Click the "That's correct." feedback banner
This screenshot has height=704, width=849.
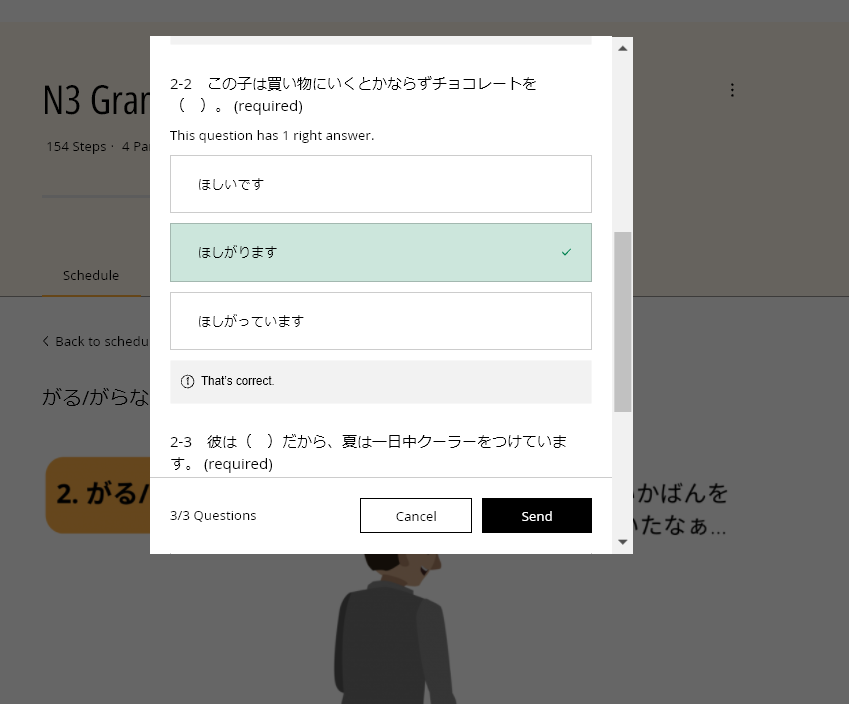[380, 382]
